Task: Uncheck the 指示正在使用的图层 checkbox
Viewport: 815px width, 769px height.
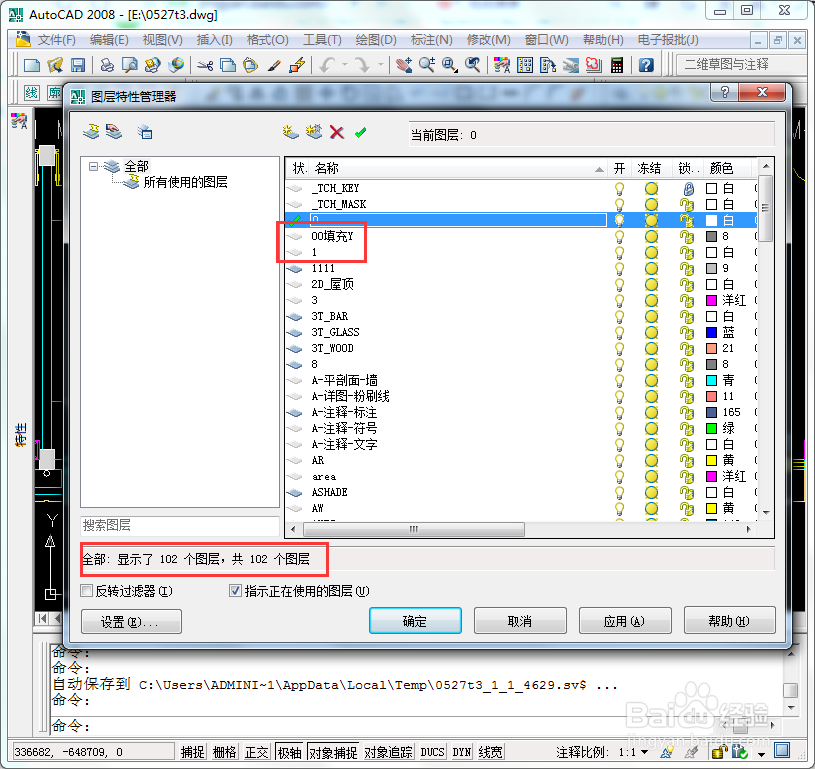Action: [x=234, y=590]
